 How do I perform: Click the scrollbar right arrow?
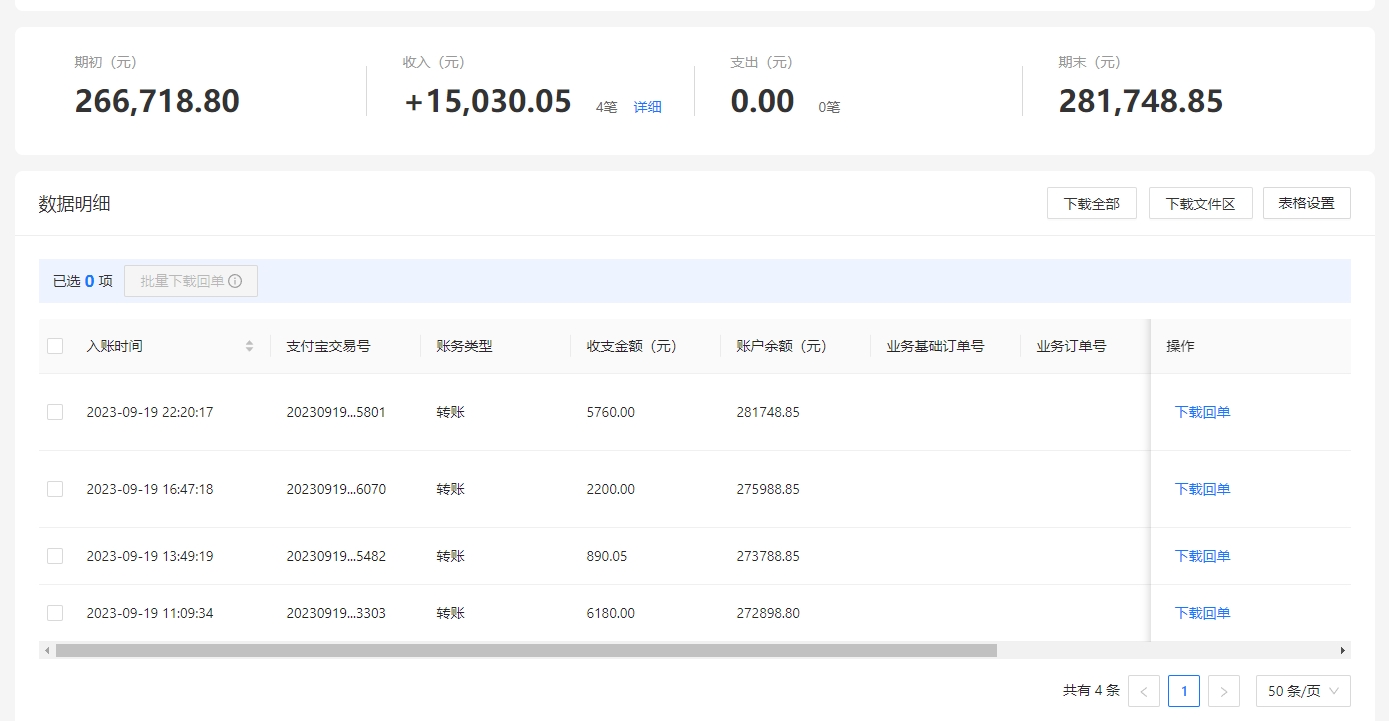(x=1343, y=650)
